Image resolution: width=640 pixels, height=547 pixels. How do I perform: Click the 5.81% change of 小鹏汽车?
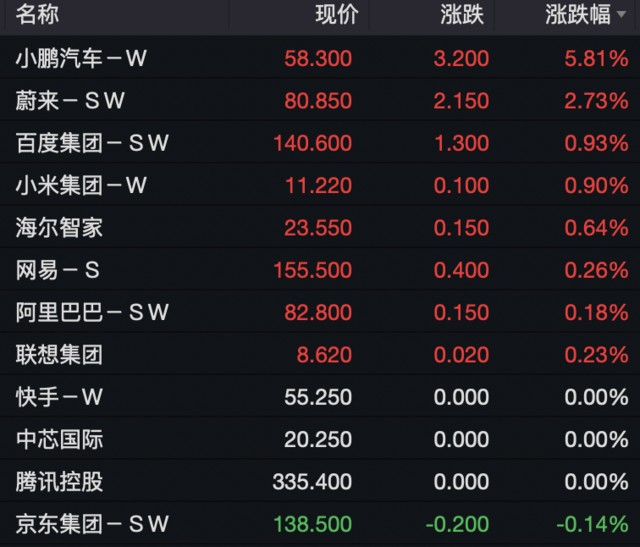point(594,59)
